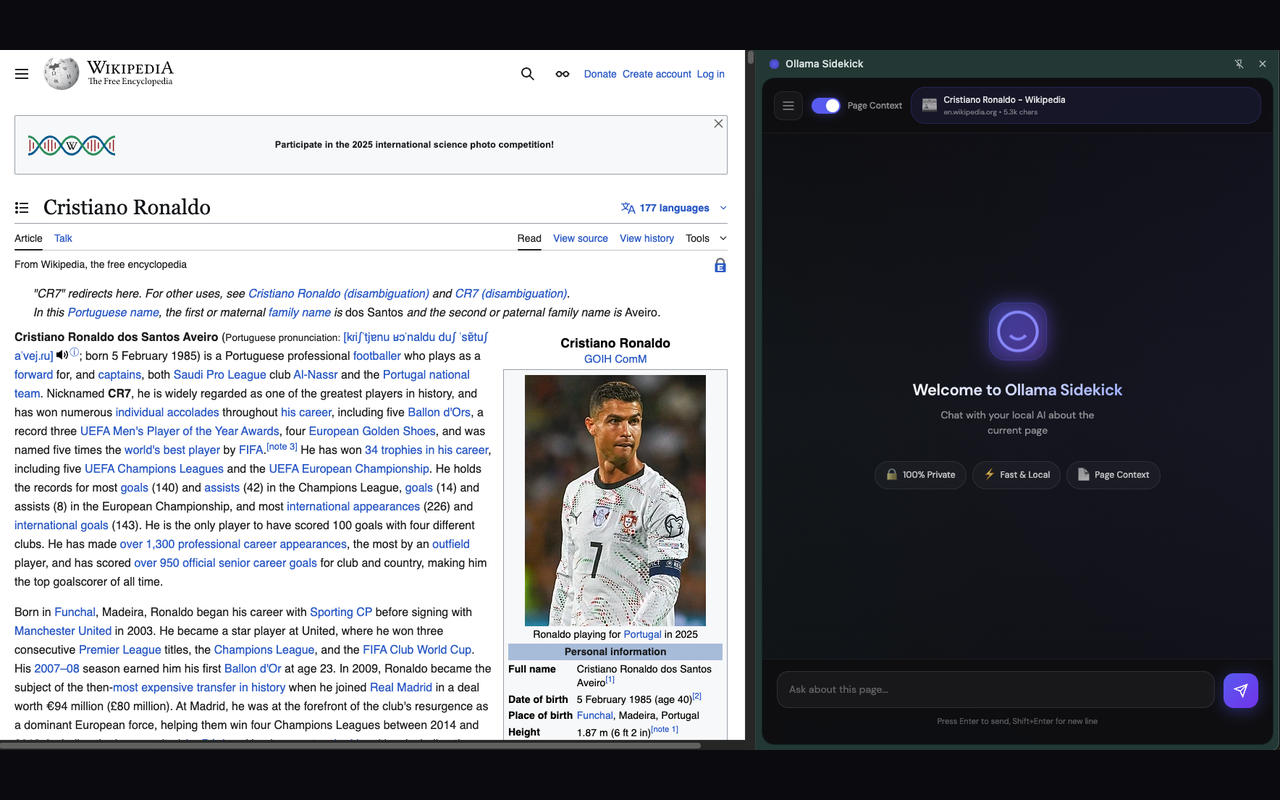
Task: Open appearance glasses icon menu
Action: pyautogui.click(x=563, y=74)
